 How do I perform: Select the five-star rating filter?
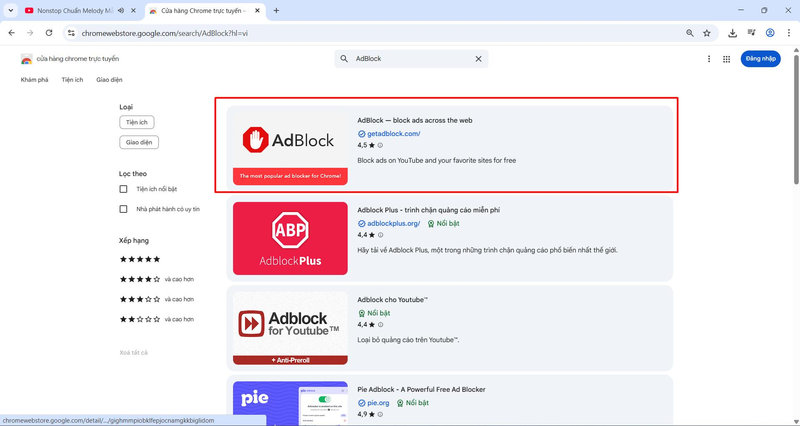pos(140,259)
